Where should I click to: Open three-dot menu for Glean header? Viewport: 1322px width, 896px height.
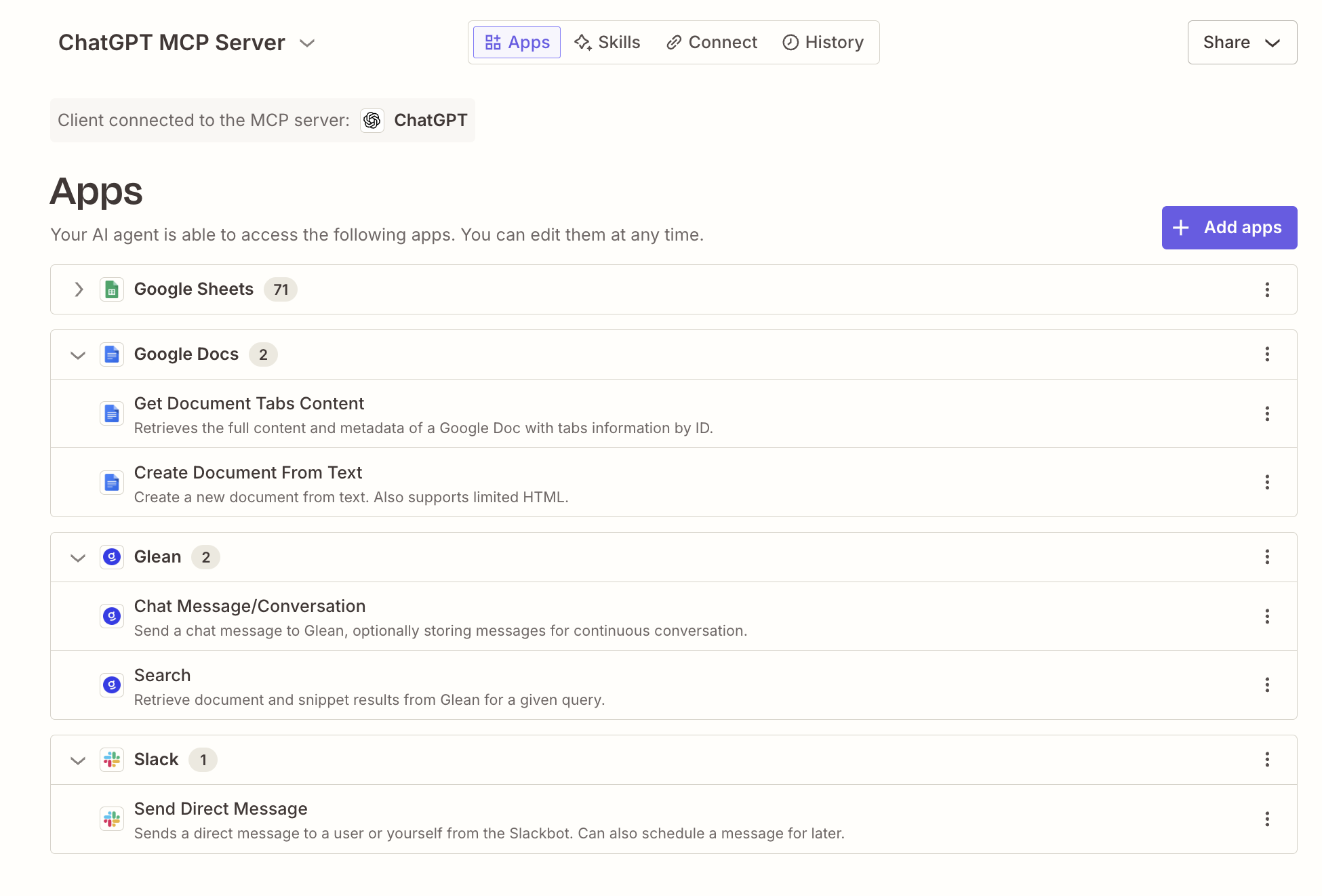click(x=1266, y=557)
